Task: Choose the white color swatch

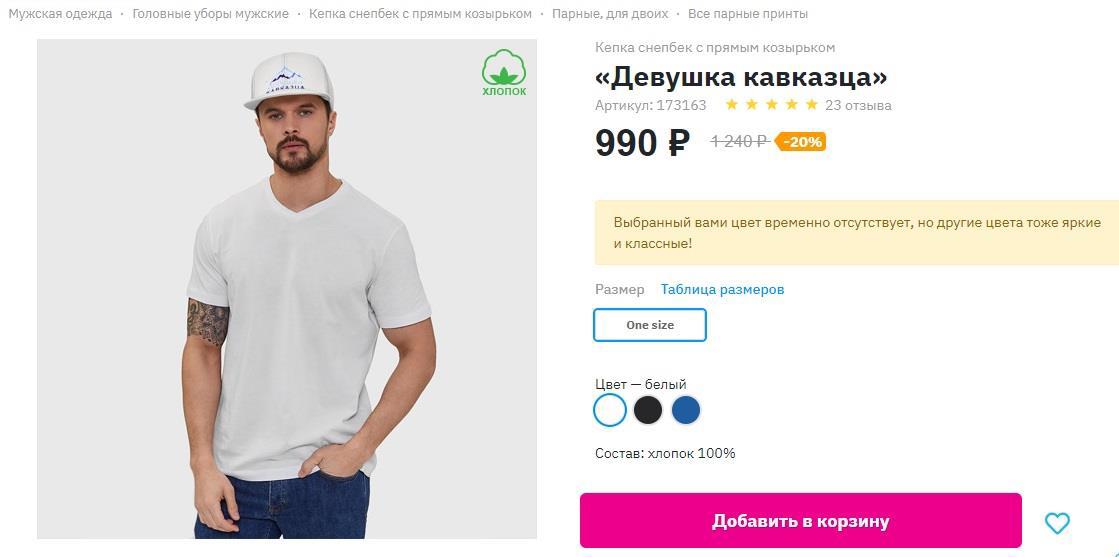Action: click(610, 410)
